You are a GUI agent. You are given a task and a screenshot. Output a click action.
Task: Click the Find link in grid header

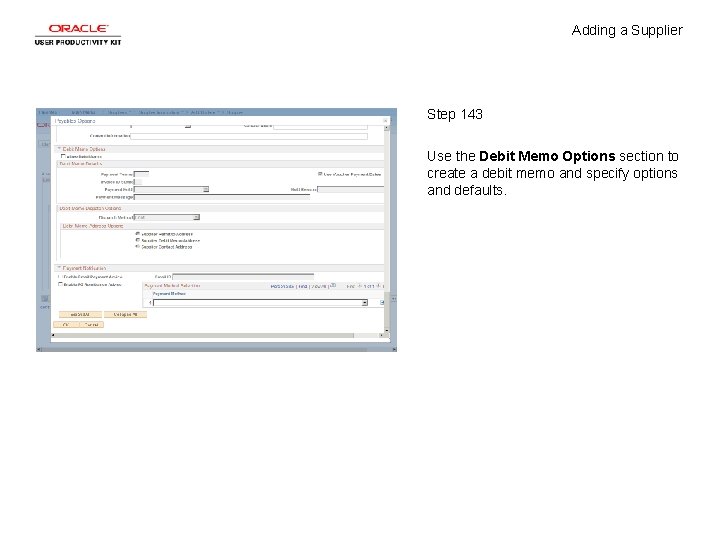pyautogui.click(x=303, y=286)
